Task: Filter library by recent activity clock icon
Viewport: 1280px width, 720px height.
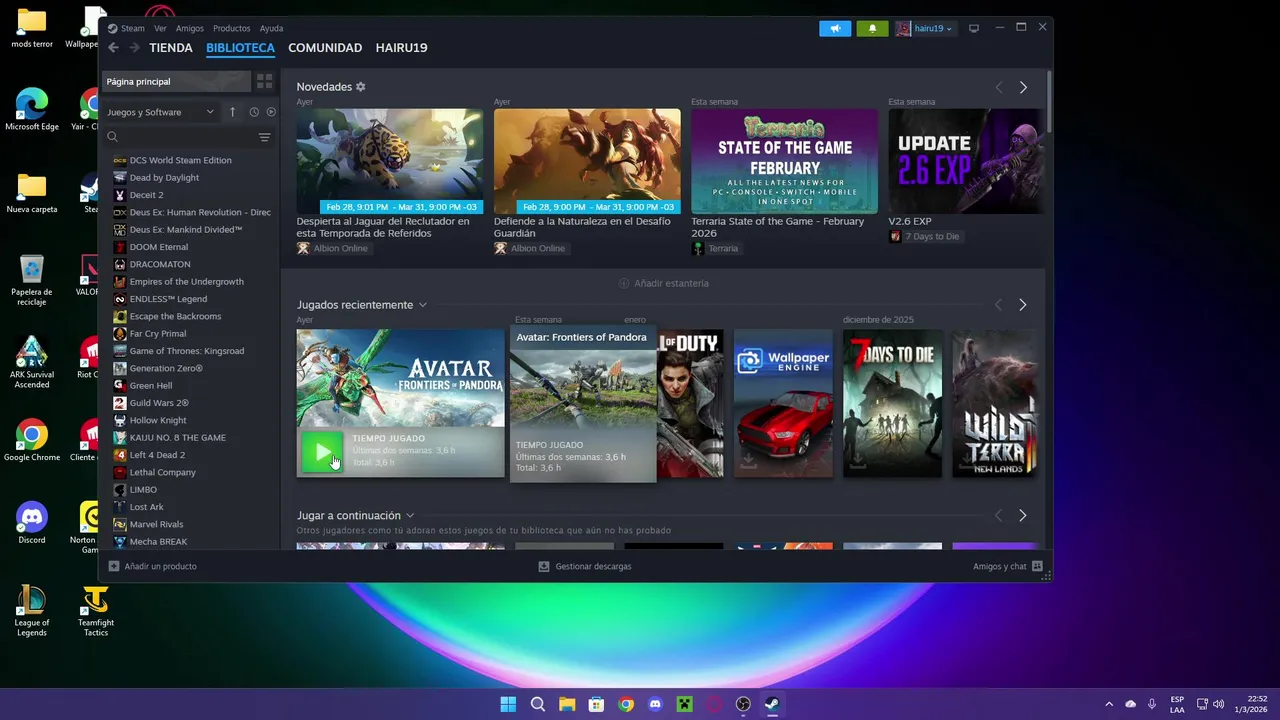Action: [254, 112]
